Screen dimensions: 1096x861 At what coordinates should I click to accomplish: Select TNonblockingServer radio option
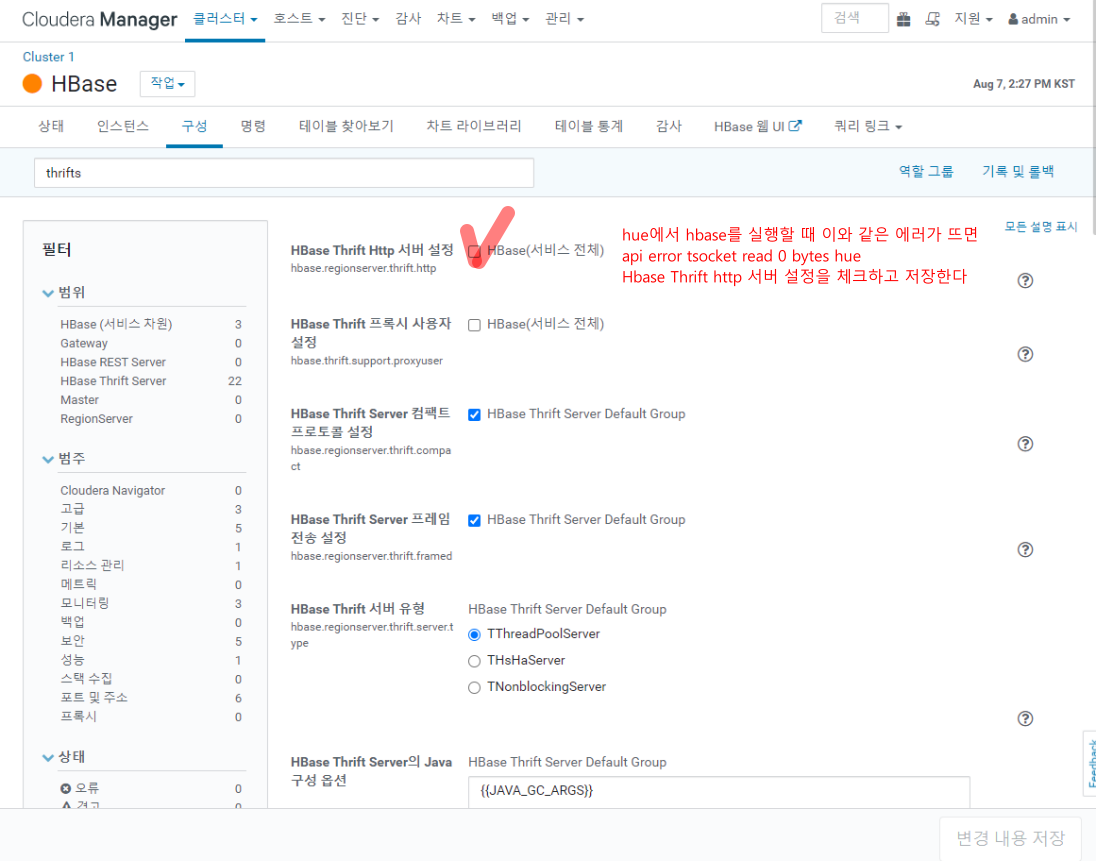tap(474, 688)
